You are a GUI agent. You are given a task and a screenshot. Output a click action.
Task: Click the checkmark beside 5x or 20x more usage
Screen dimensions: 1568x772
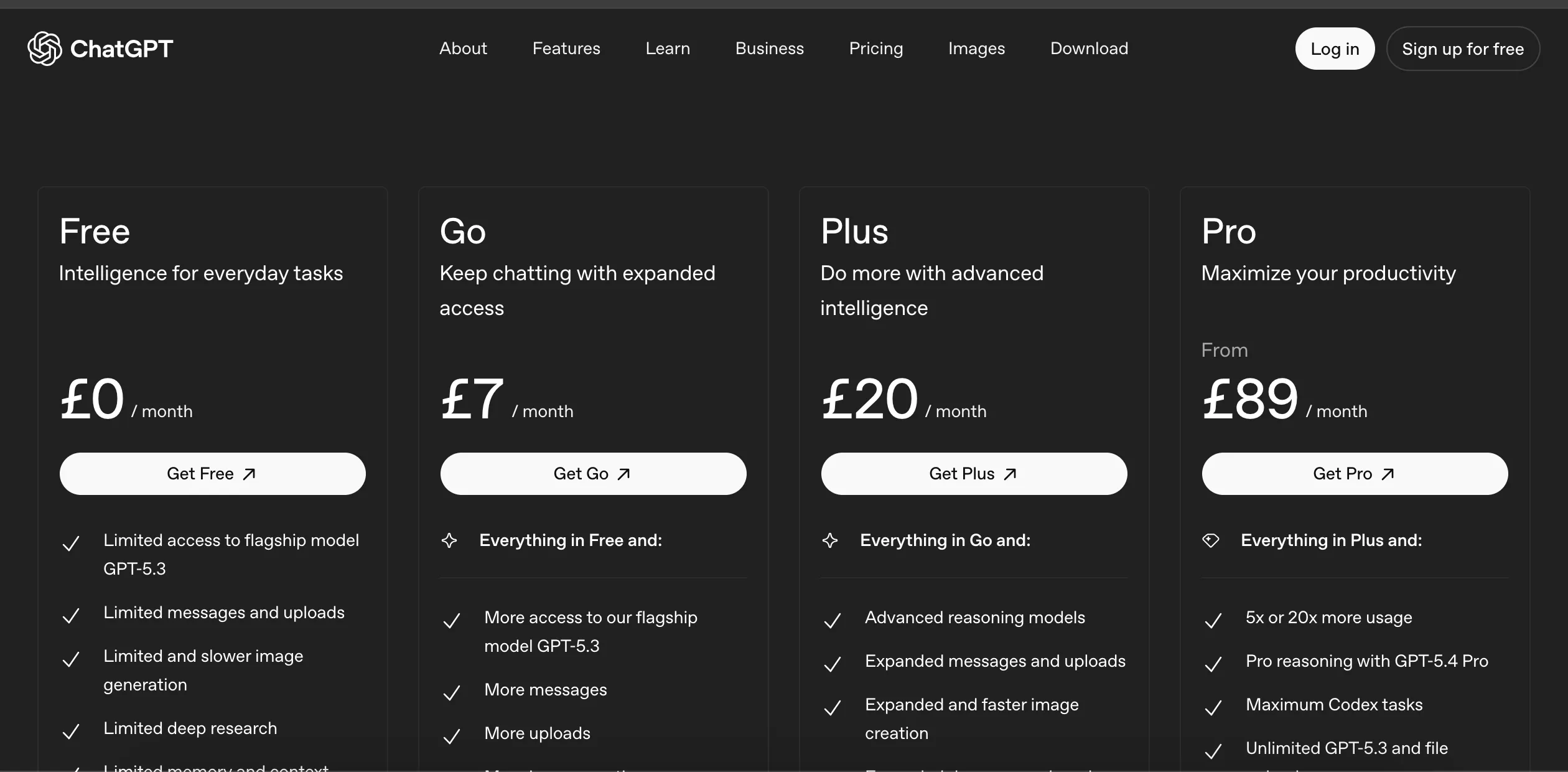click(x=1213, y=621)
